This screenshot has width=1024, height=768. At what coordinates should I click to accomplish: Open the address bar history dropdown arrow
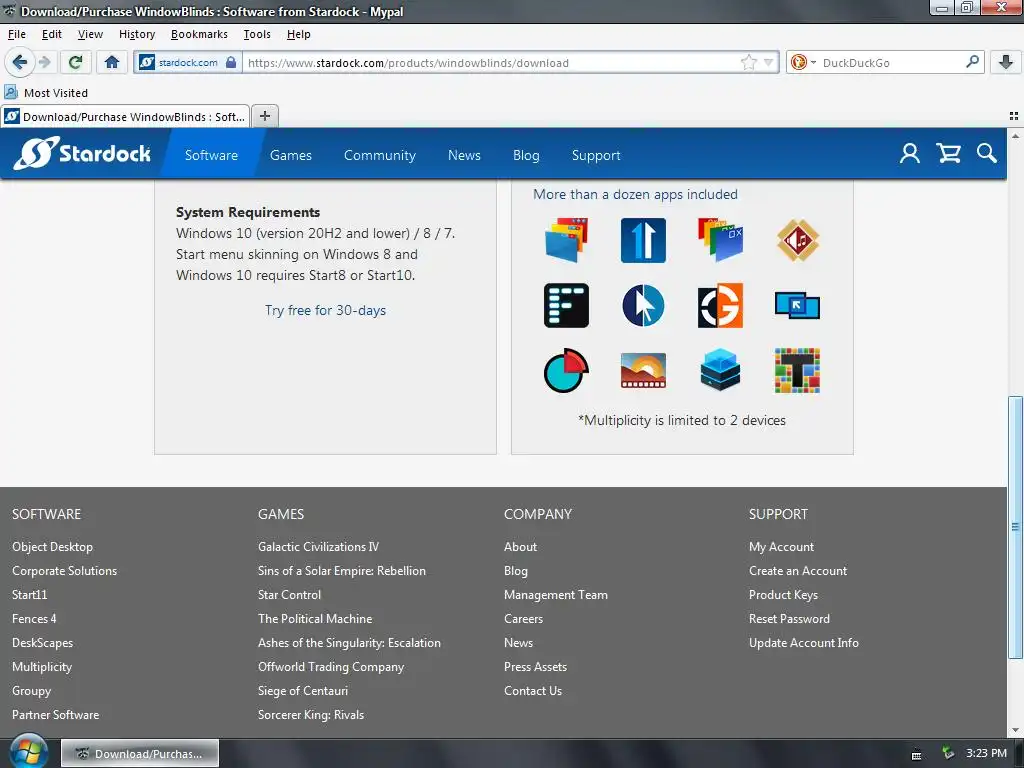click(x=769, y=63)
